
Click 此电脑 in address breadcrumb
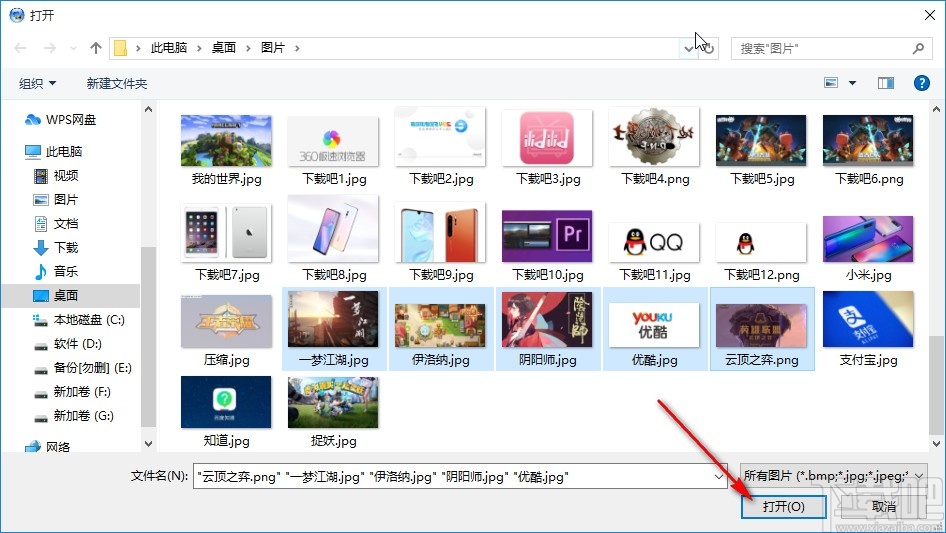tap(169, 48)
